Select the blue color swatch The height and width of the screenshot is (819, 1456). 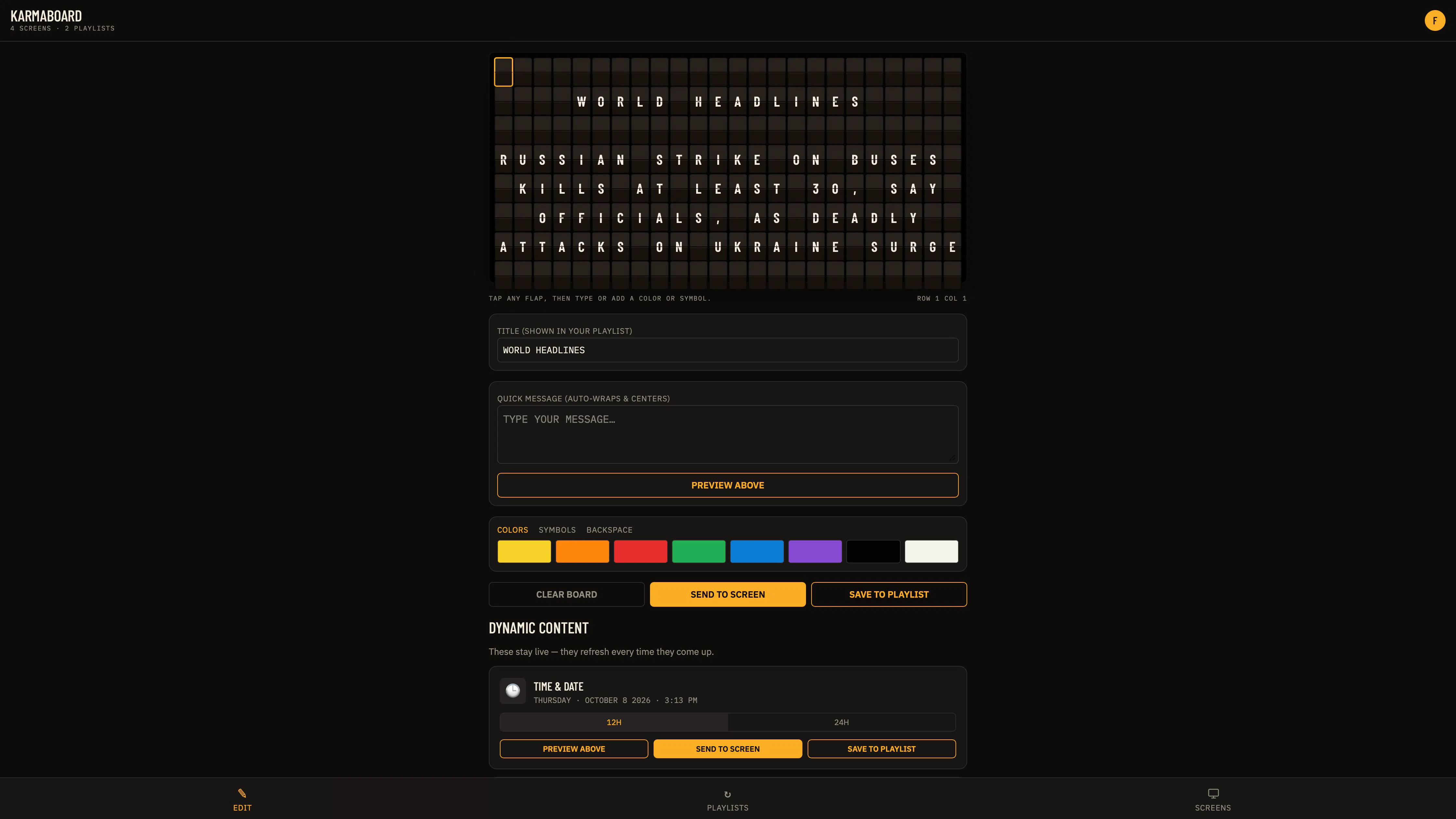coord(757,551)
